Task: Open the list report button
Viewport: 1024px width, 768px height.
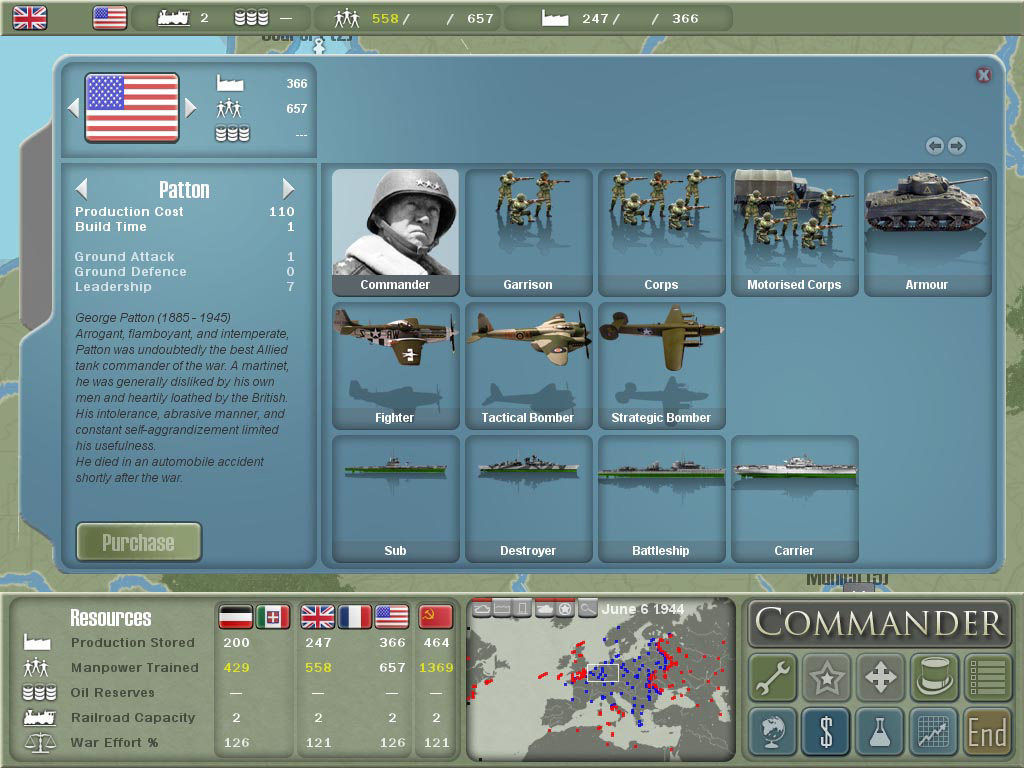Action: coord(987,678)
